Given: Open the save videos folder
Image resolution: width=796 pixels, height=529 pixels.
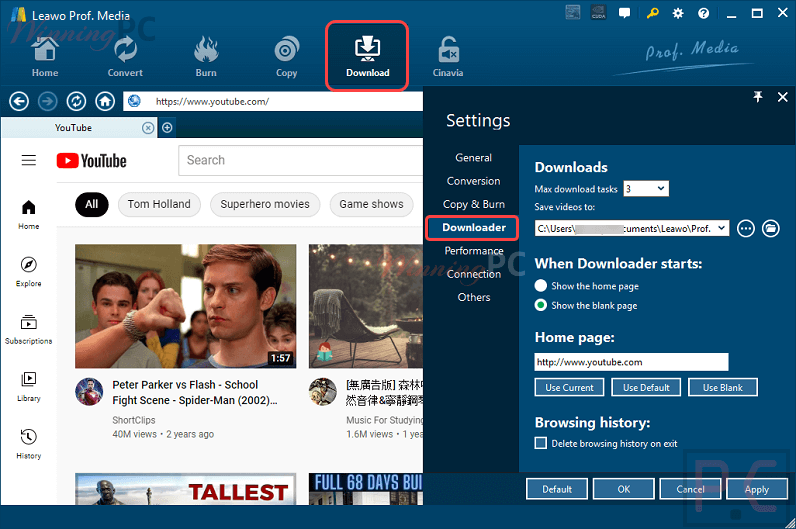Looking at the screenshot, I should [771, 228].
